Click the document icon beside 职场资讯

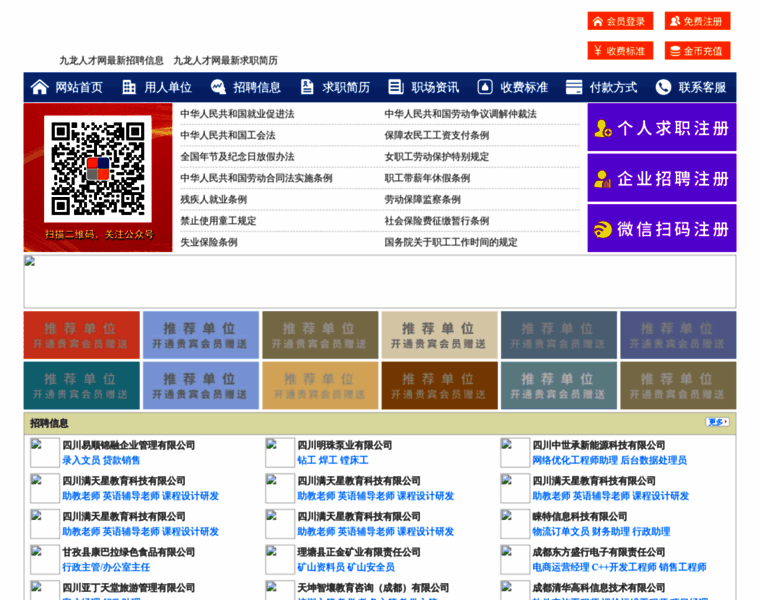[x=396, y=87]
